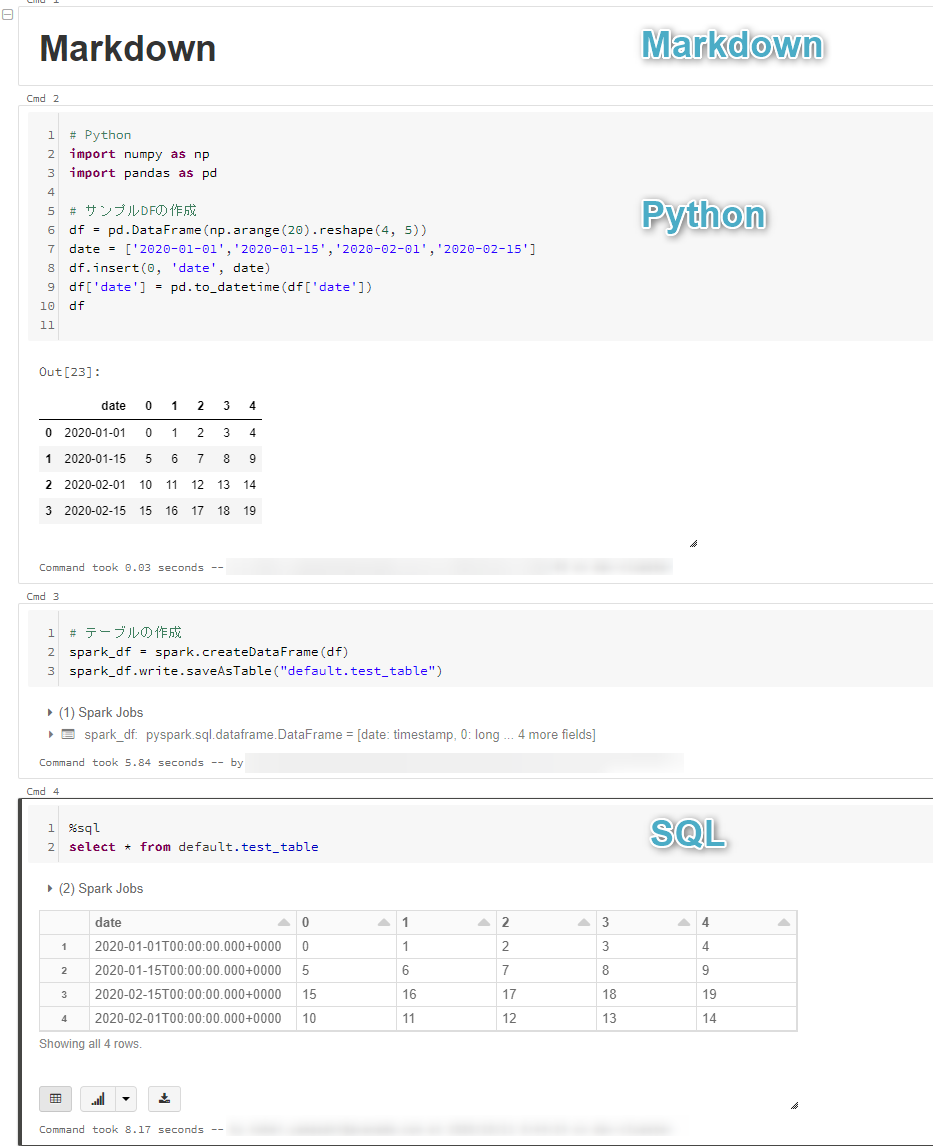
Task: Collapse the Markdown cell with minus icon
Action: pyautogui.click(x=8, y=15)
